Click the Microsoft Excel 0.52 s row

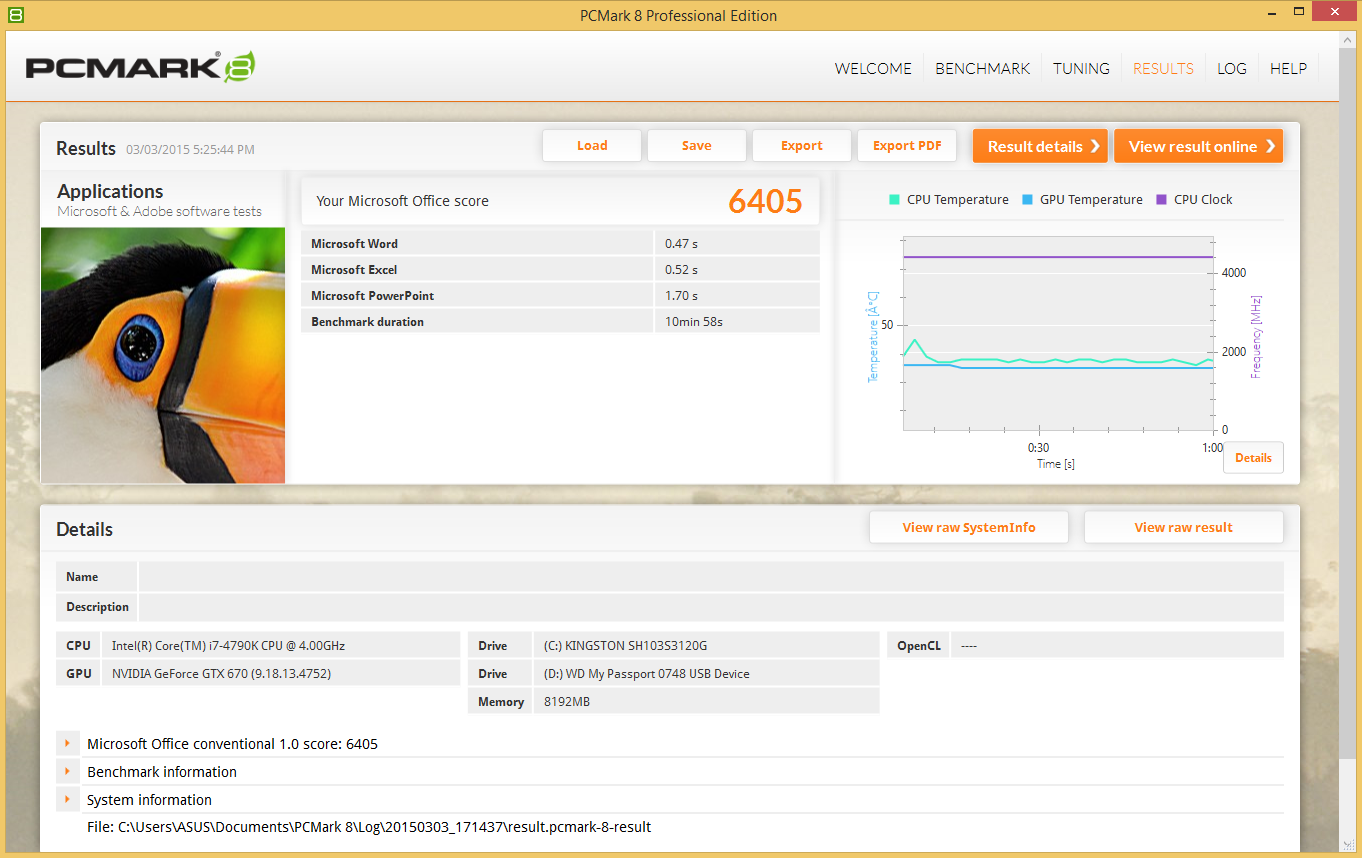(x=560, y=269)
